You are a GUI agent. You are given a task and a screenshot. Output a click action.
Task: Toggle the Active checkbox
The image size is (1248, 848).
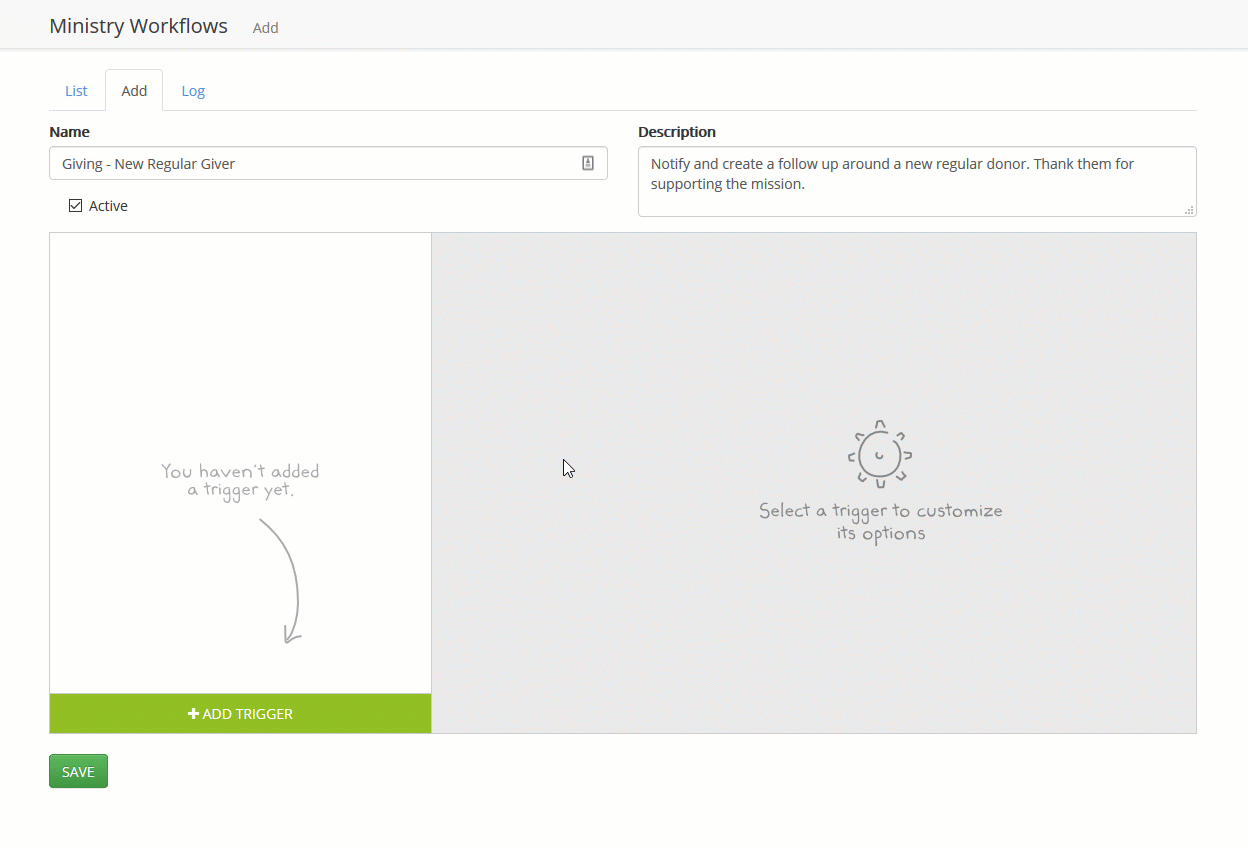[75, 206]
